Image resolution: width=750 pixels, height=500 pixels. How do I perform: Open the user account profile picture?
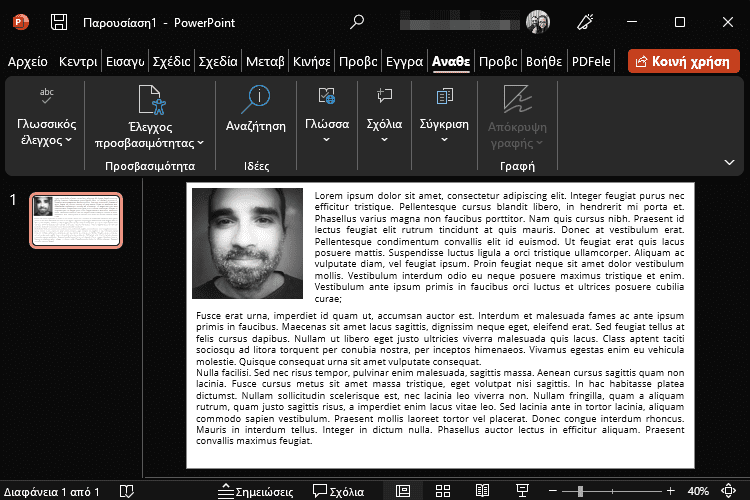pyautogui.click(x=538, y=22)
